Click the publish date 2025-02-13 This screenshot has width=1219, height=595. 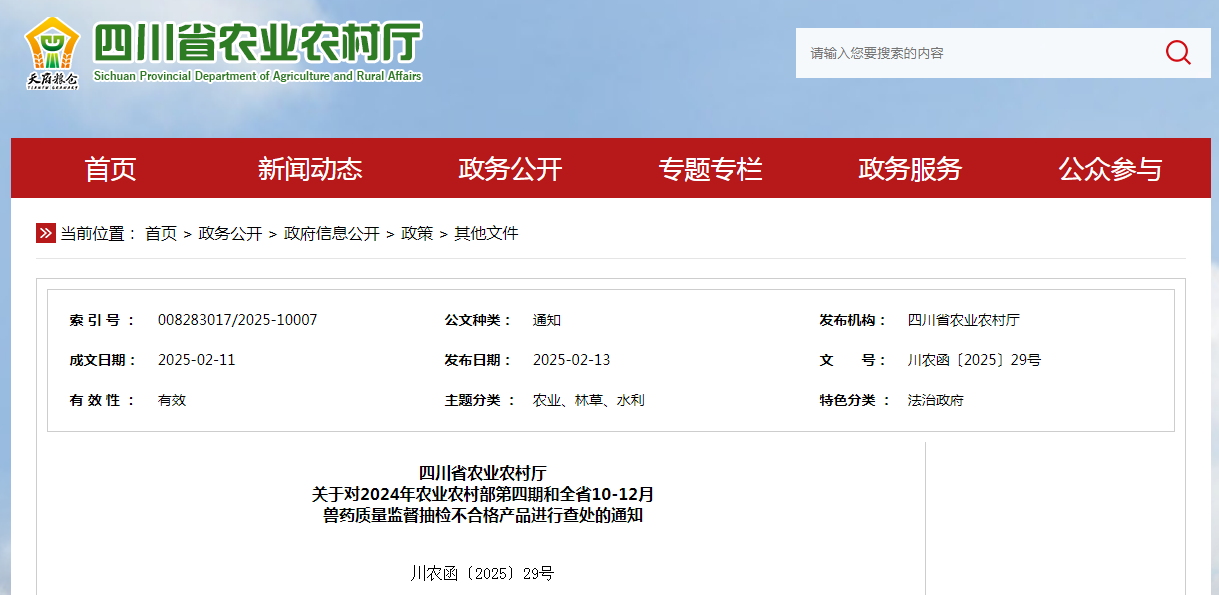pyautogui.click(x=571, y=360)
